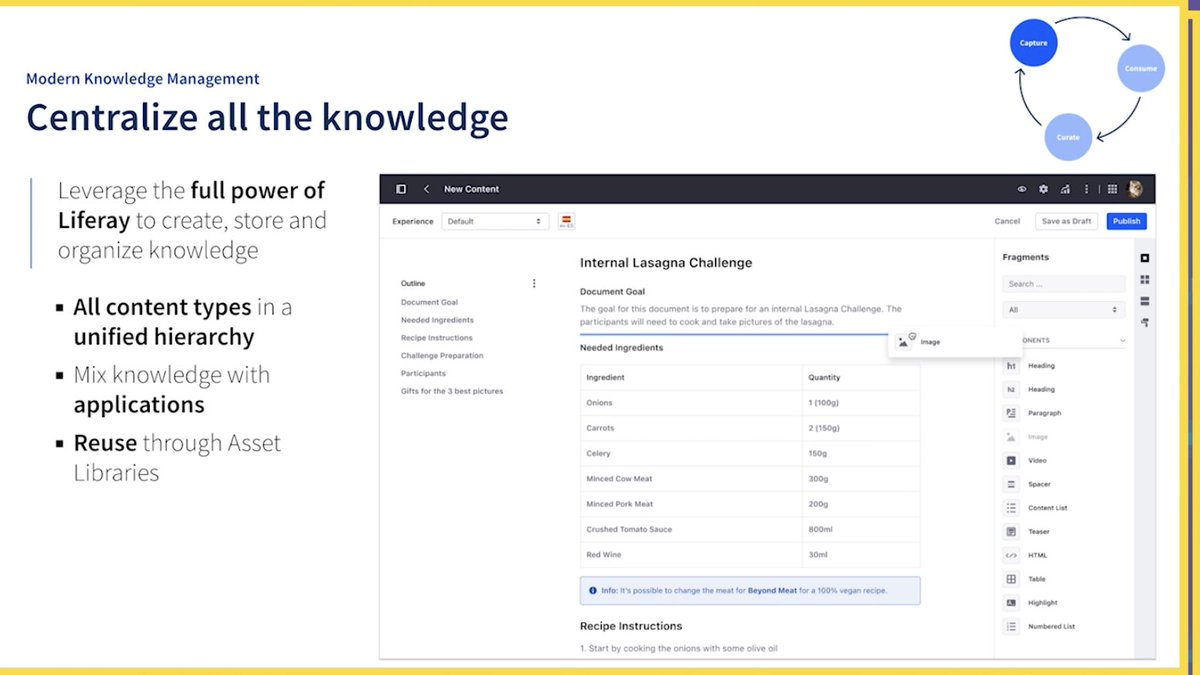Click the Beyond Meat bold text in info
This screenshot has width=1200, height=675.
pyautogui.click(x=772, y=591)
